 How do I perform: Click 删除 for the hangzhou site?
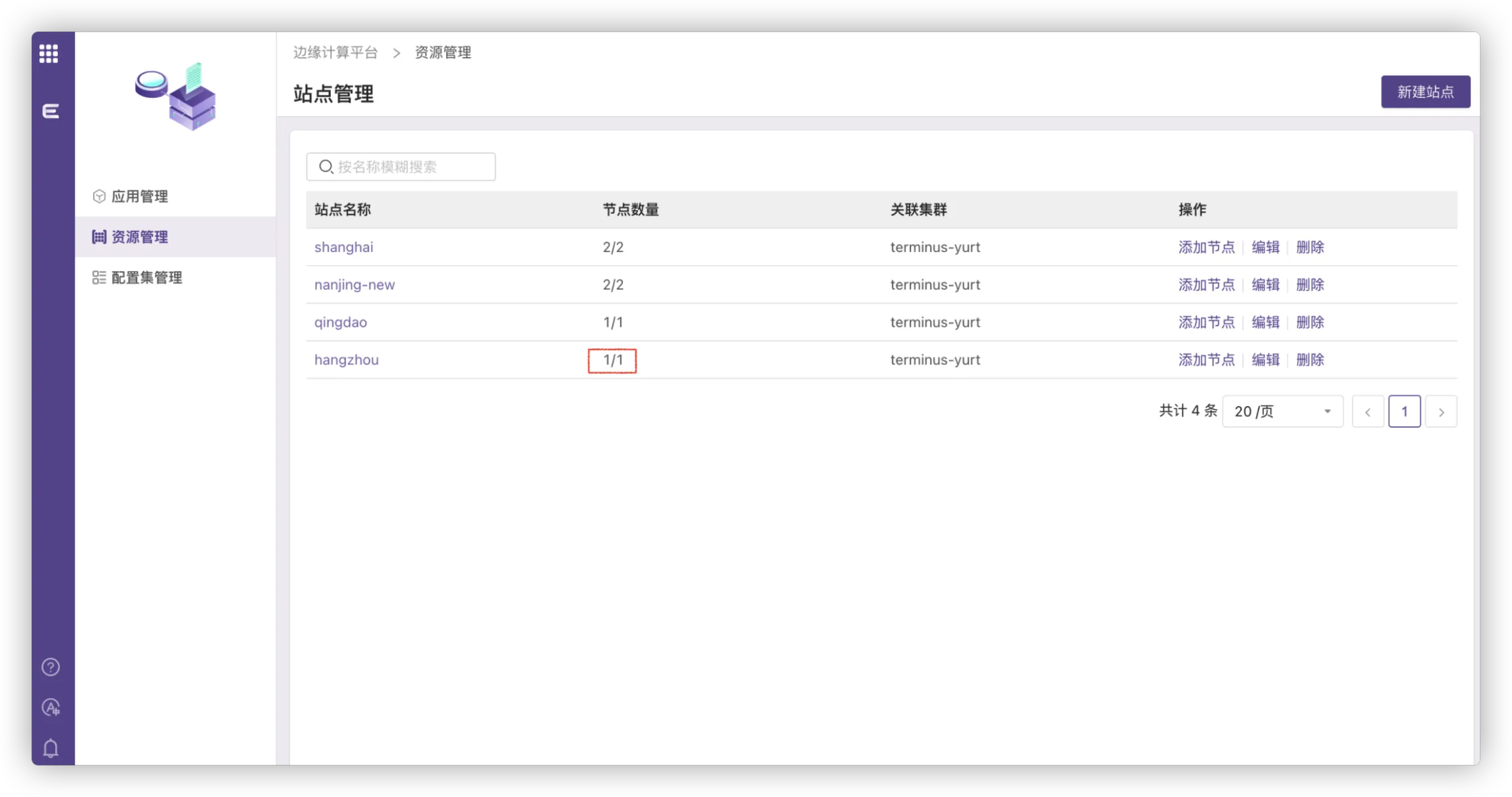pos(1309,359)
